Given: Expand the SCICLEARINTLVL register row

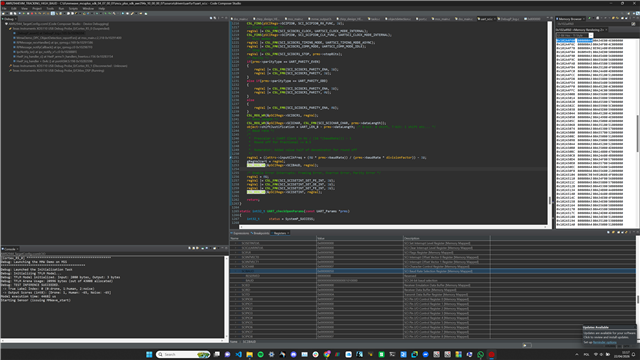Looking at the screenshot, I should coord(236,248).
